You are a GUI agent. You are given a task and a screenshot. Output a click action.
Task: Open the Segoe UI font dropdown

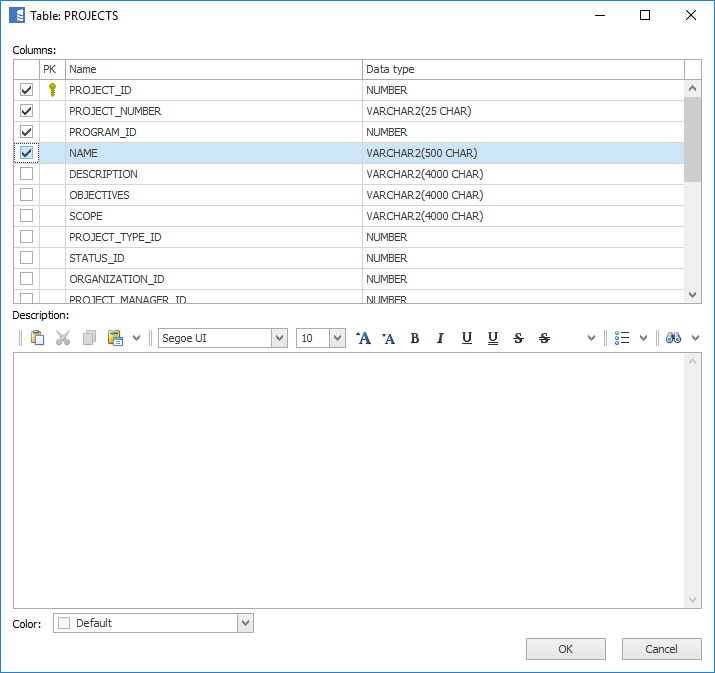(x=279, y=338)
